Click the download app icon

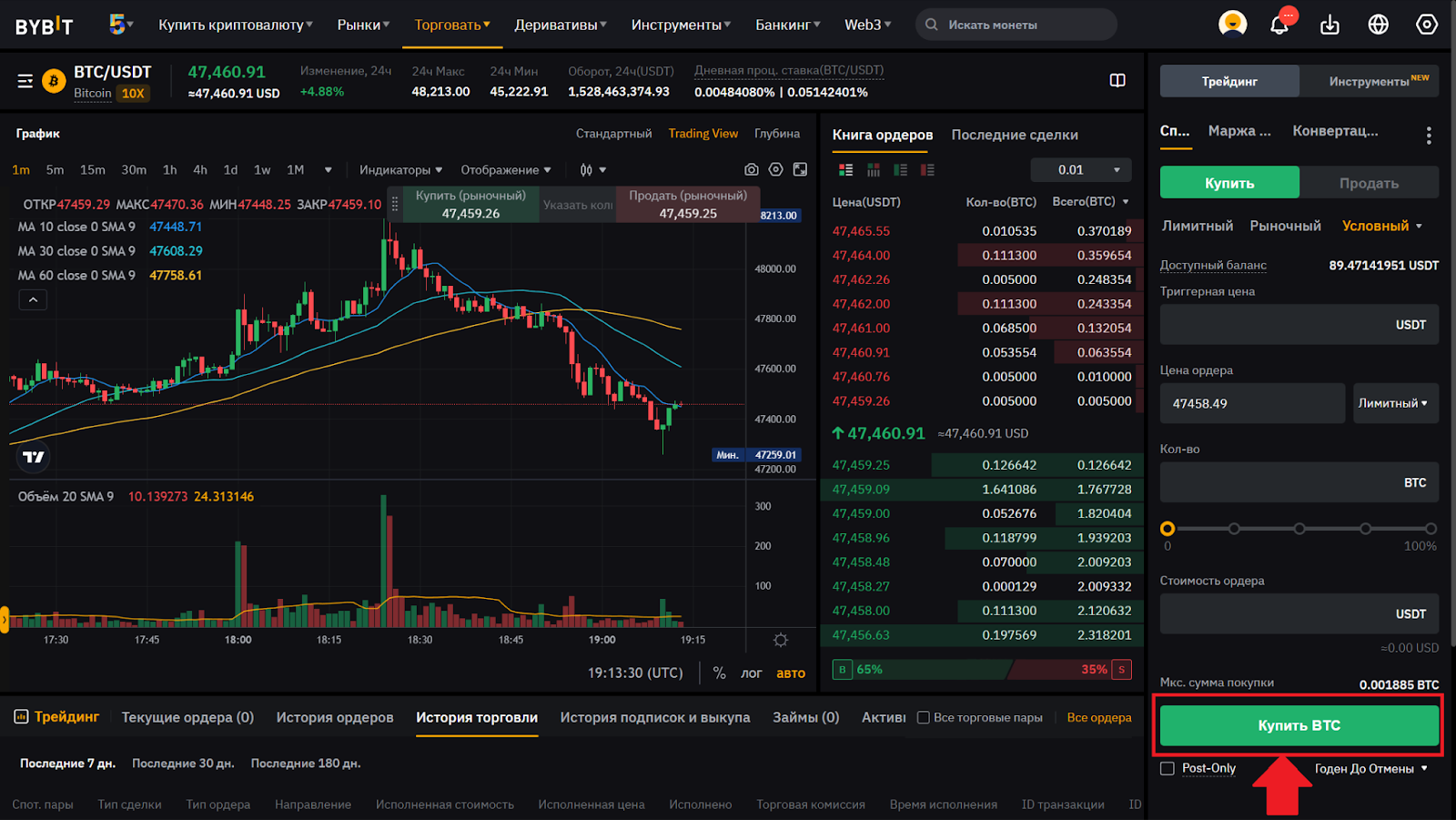pos(1330,25)
